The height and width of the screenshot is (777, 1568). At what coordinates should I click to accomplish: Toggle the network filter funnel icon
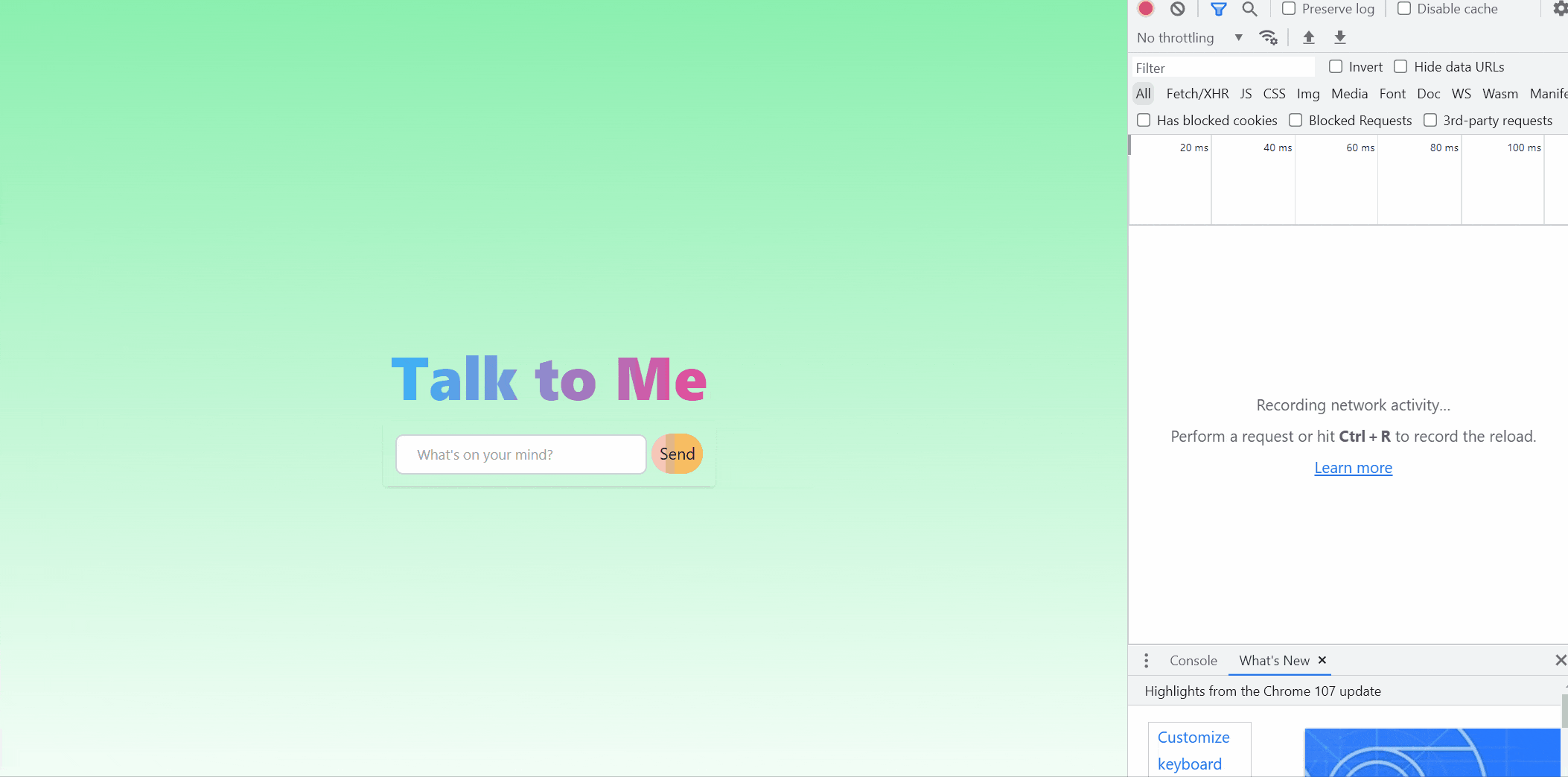[x=1218, y=9]
